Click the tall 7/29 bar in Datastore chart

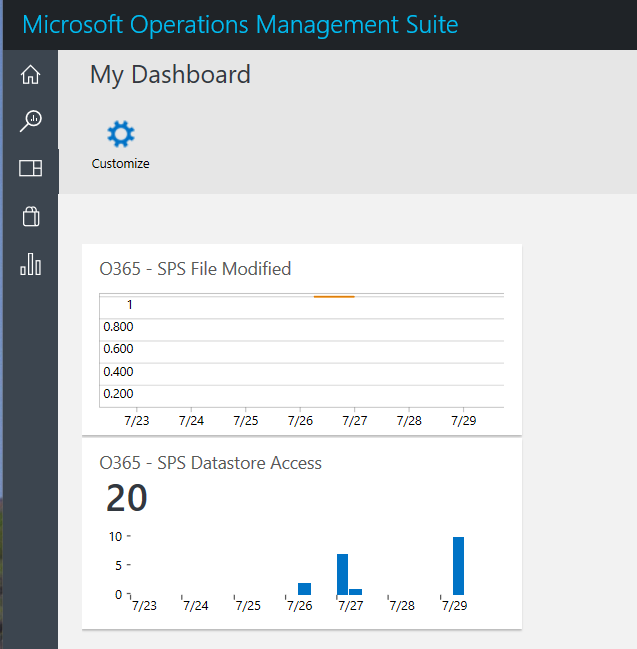458,566
